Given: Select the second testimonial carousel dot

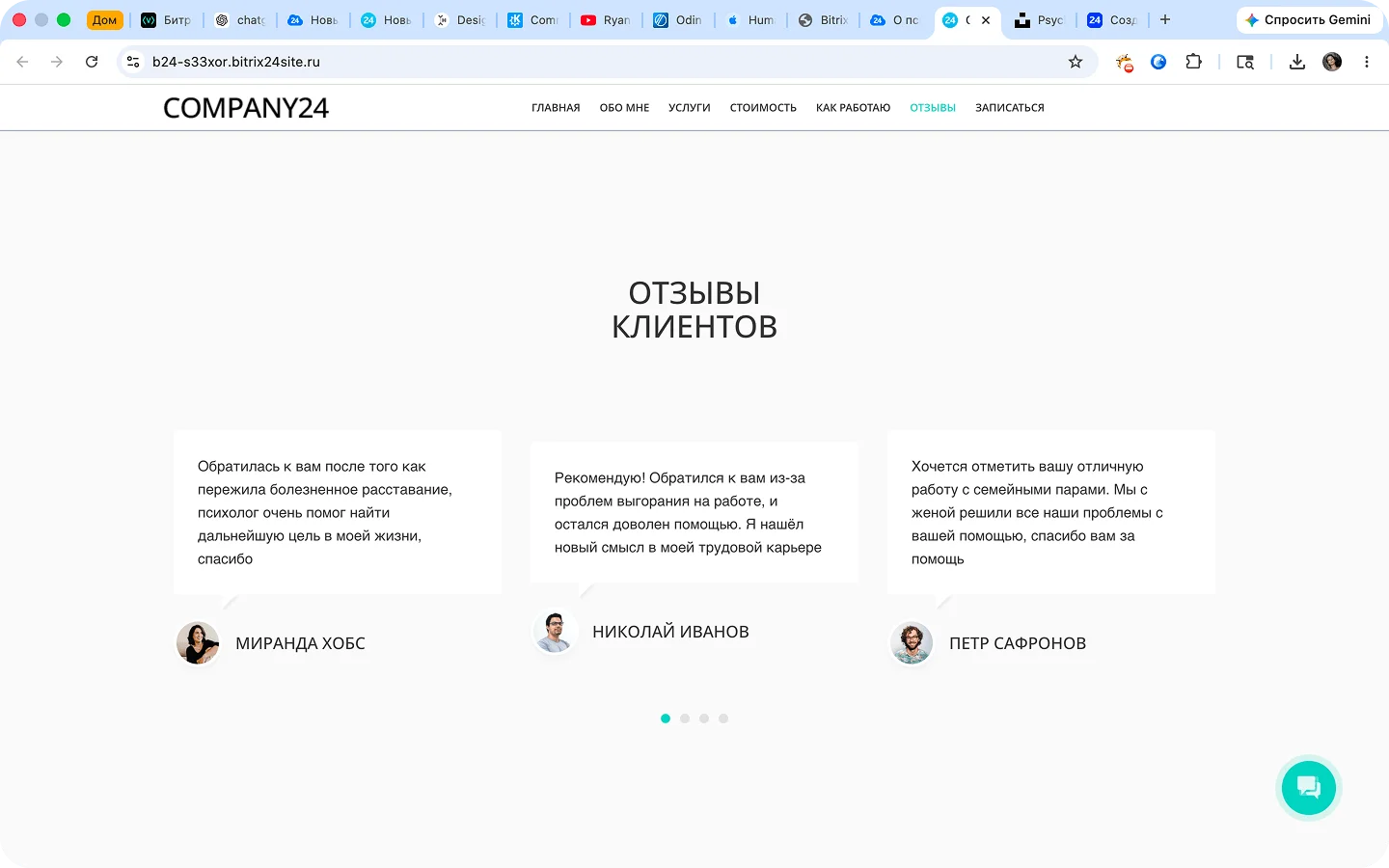Looking at the screenshot, I should (x=685, y=719).
